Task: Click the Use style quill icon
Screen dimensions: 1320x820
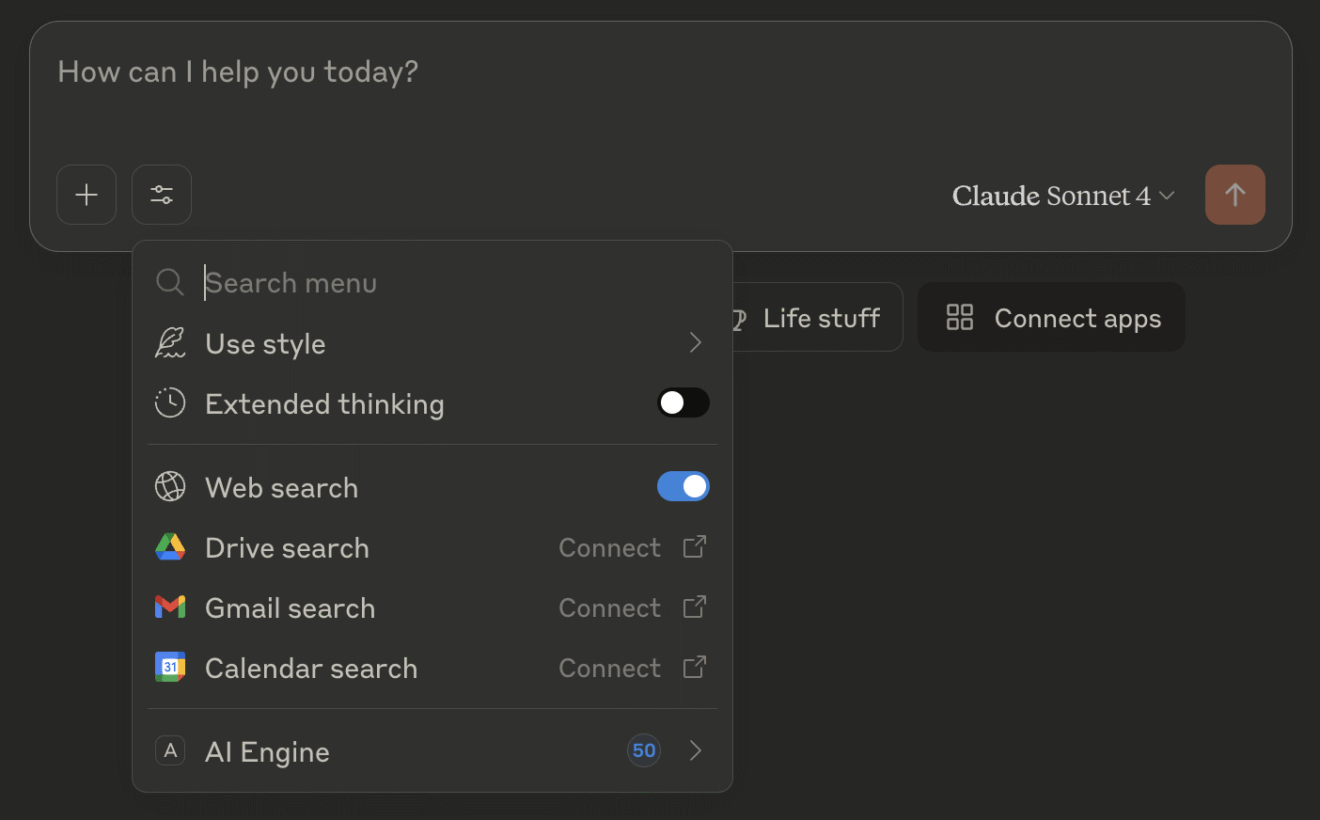Action: click(170, 343)
